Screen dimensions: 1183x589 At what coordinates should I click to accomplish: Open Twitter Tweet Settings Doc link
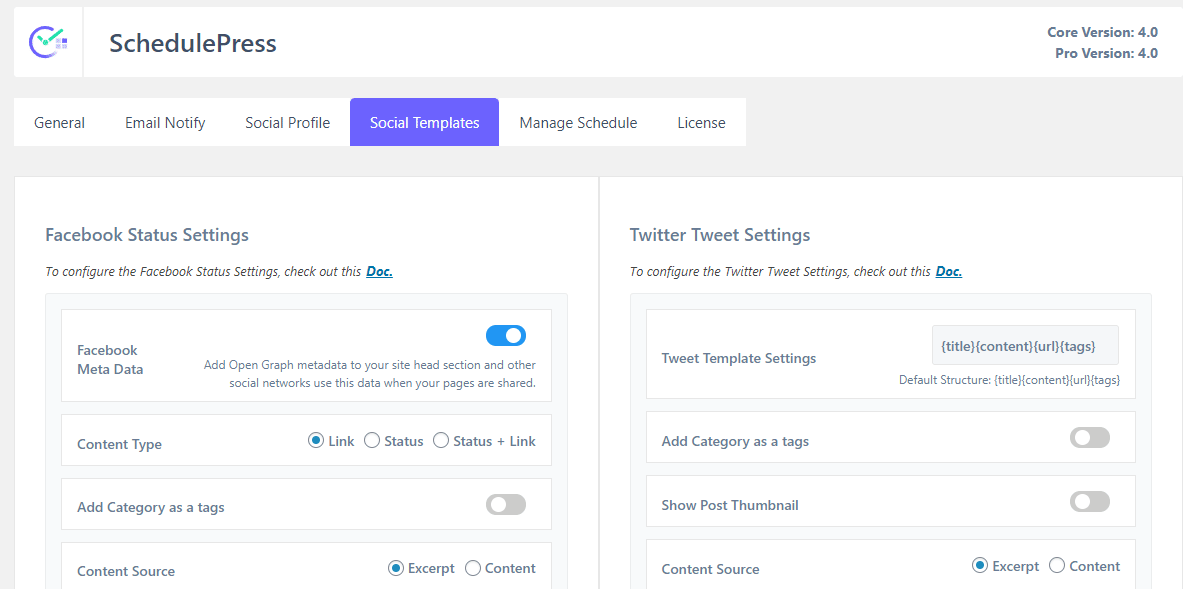pyautogui.click(x=949, y=271)
